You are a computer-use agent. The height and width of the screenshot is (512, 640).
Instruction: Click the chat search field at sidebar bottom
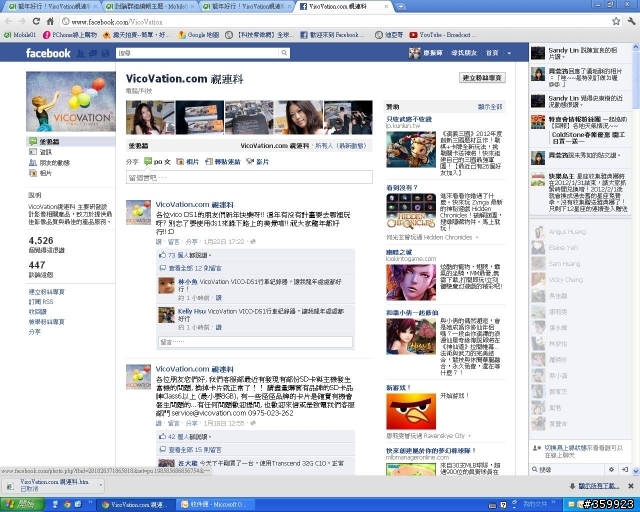[x=567, y=470]
